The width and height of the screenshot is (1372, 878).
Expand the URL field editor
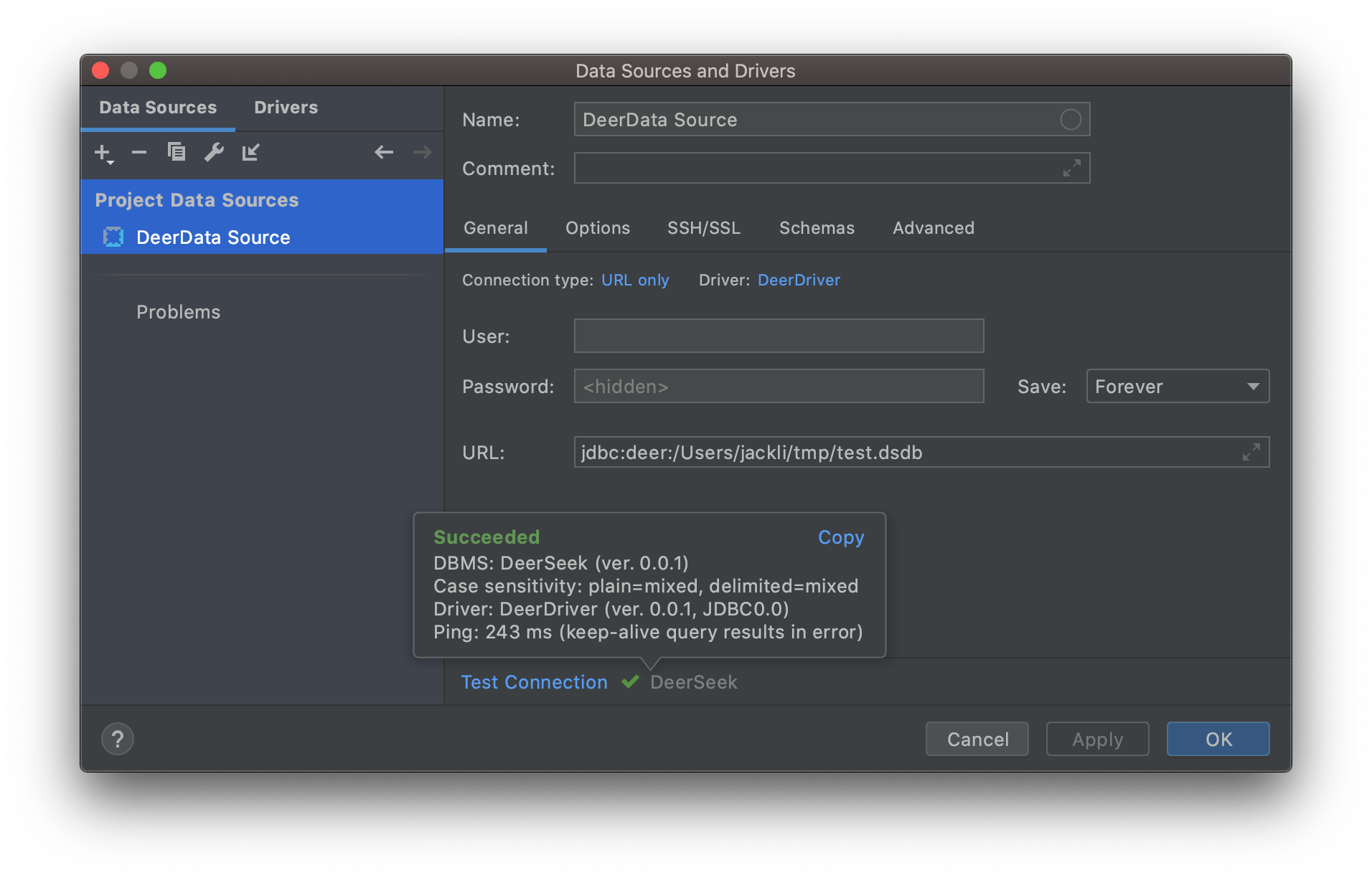[x=1251, y=453]
